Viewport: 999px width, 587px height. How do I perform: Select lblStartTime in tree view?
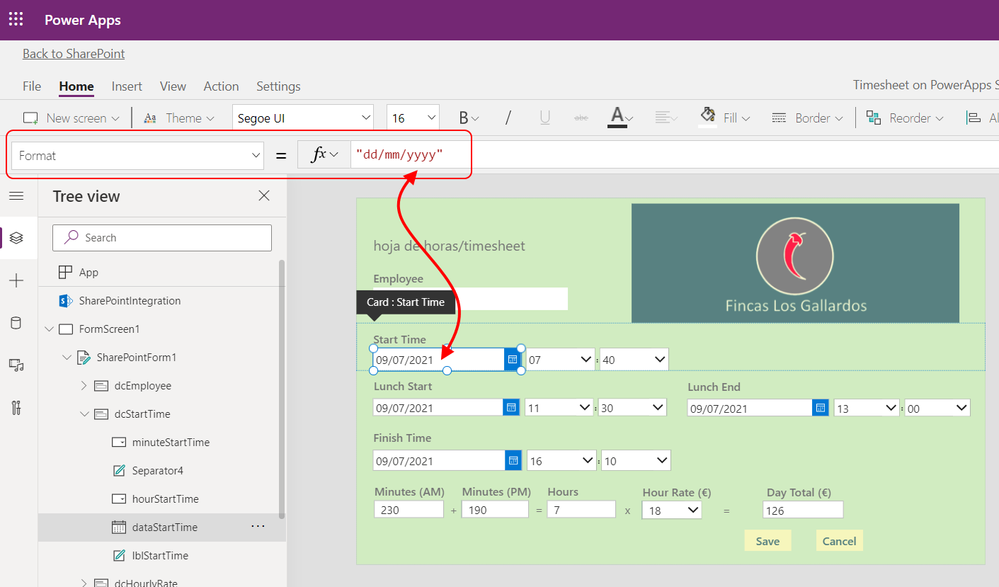(159, 556)
